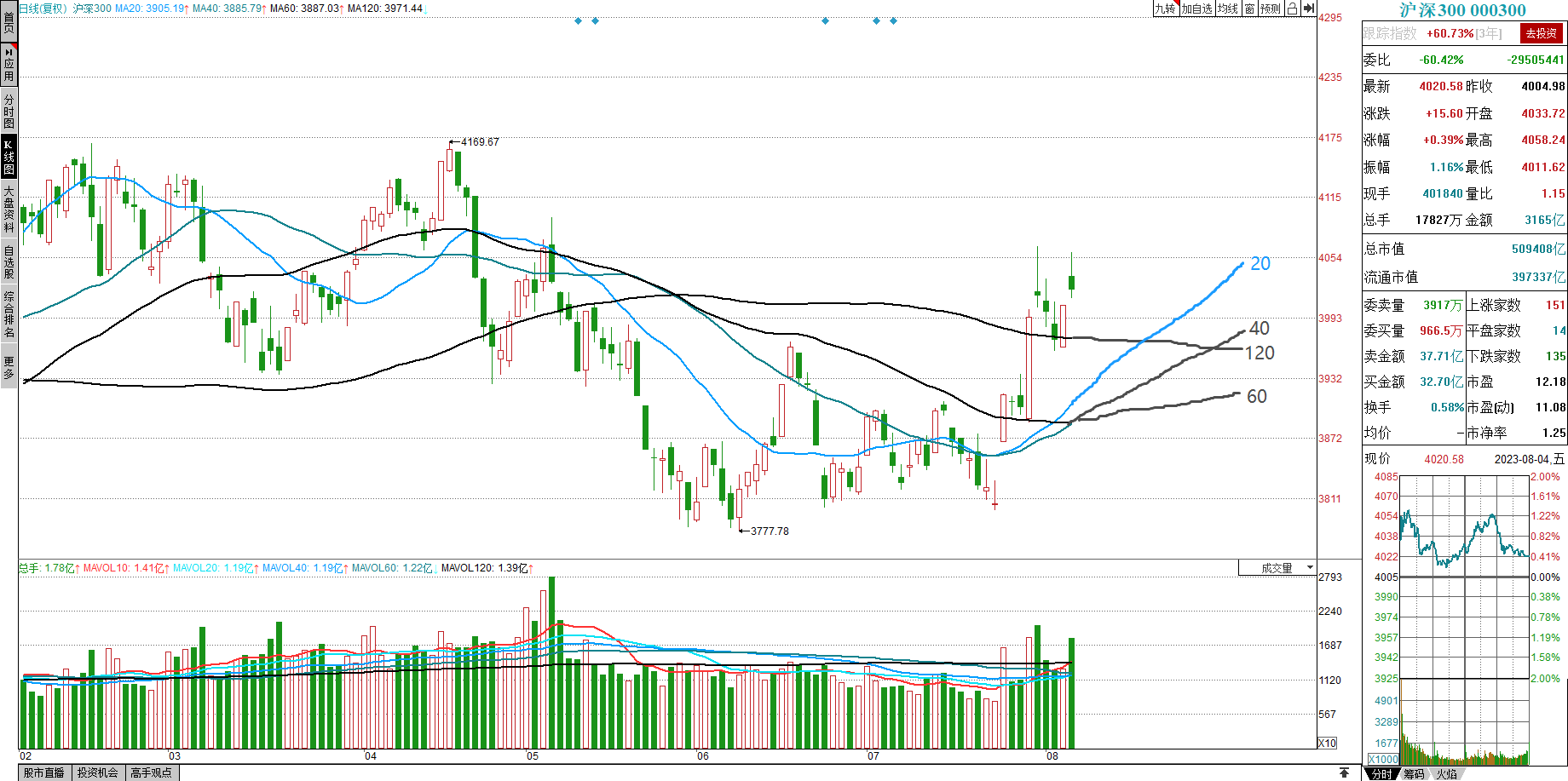
Task: Open the 应用 sidebar item with play icon
Action: (x=9, y=65)
